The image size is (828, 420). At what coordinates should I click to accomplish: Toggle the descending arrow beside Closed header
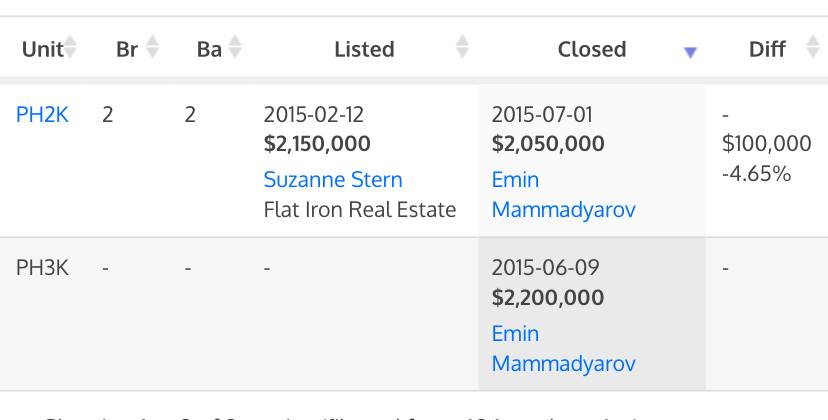point(690,52)
